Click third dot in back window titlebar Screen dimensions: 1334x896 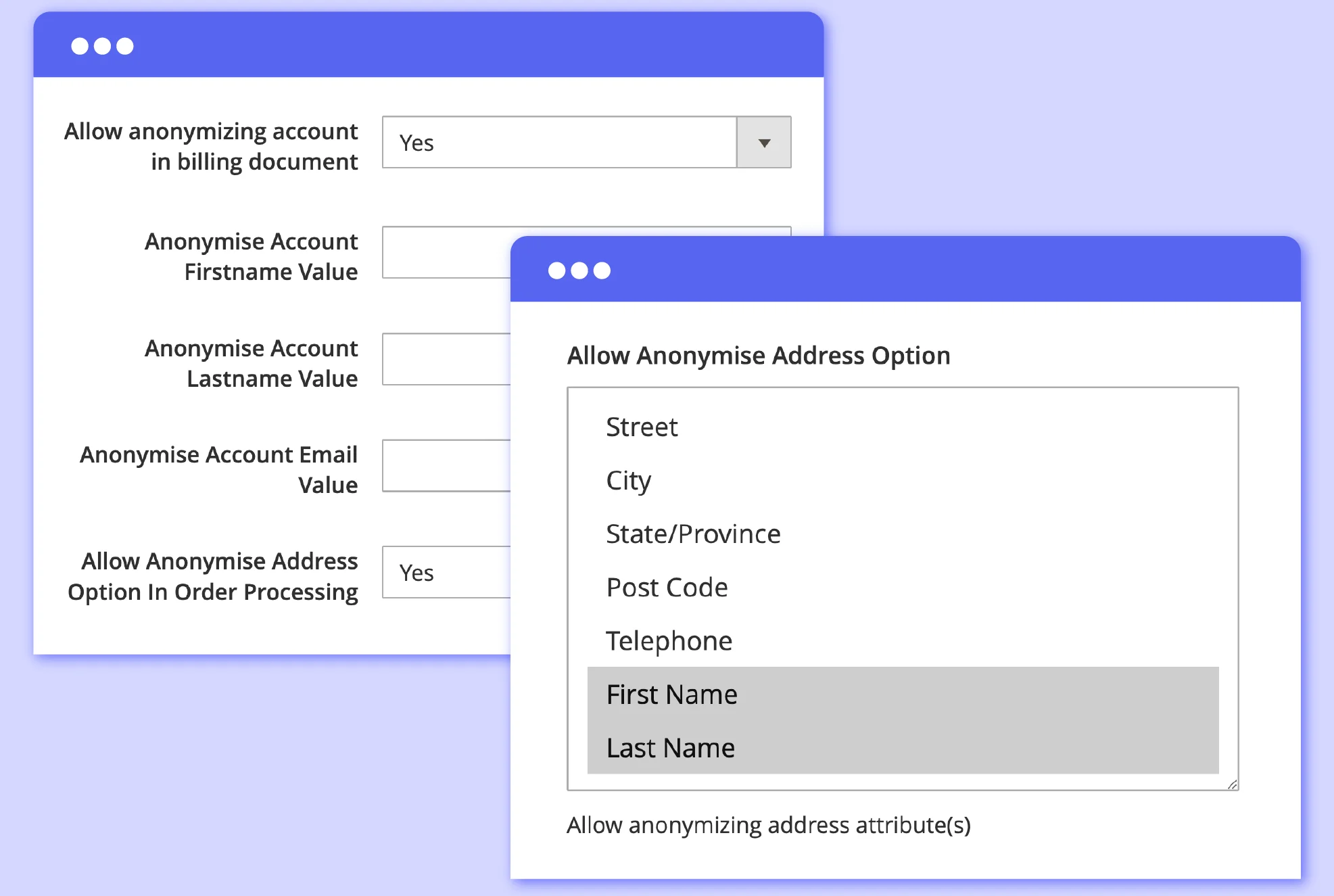point(125,46)
